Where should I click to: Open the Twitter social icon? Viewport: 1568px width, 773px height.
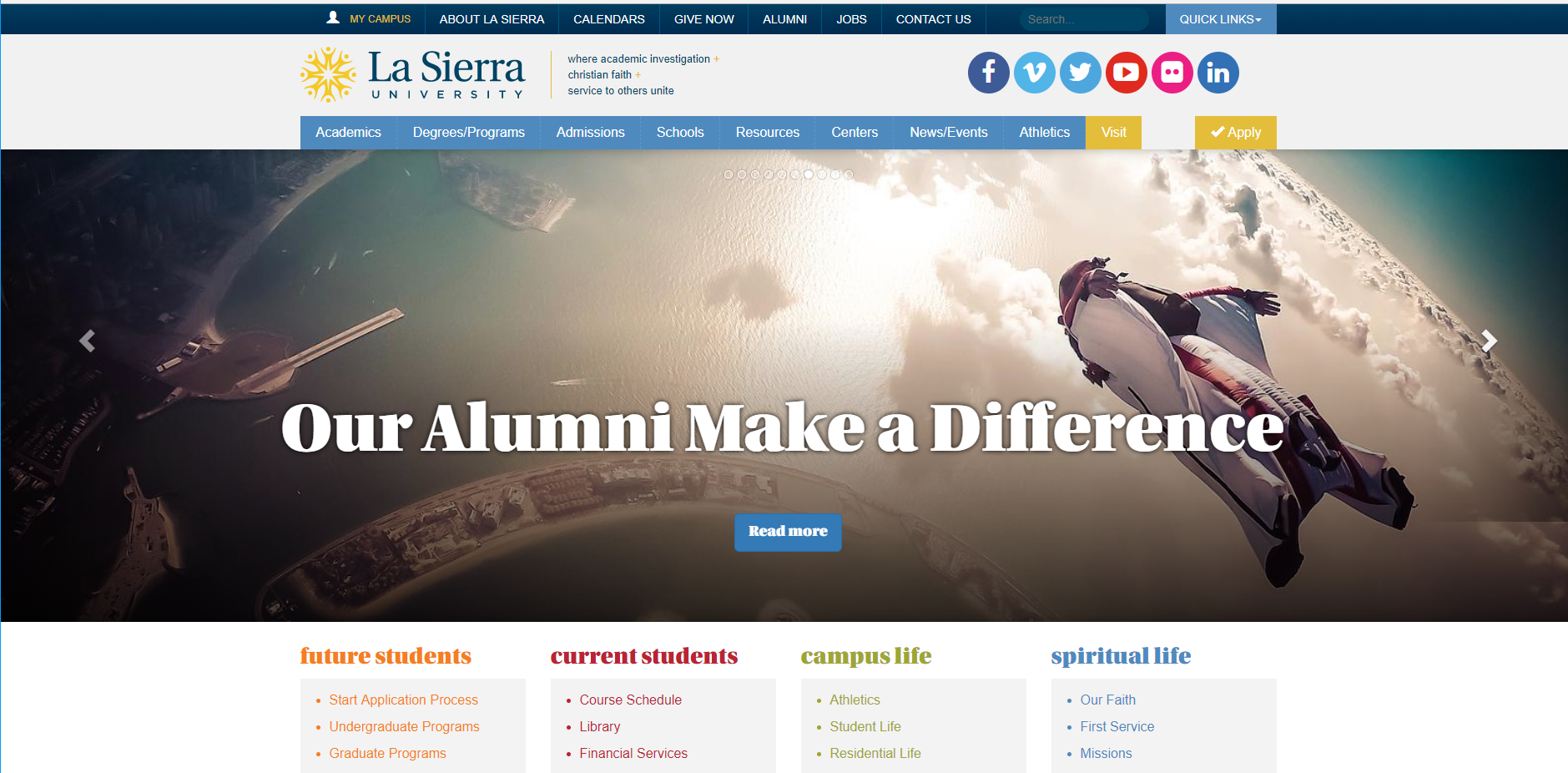[1081, 73]
